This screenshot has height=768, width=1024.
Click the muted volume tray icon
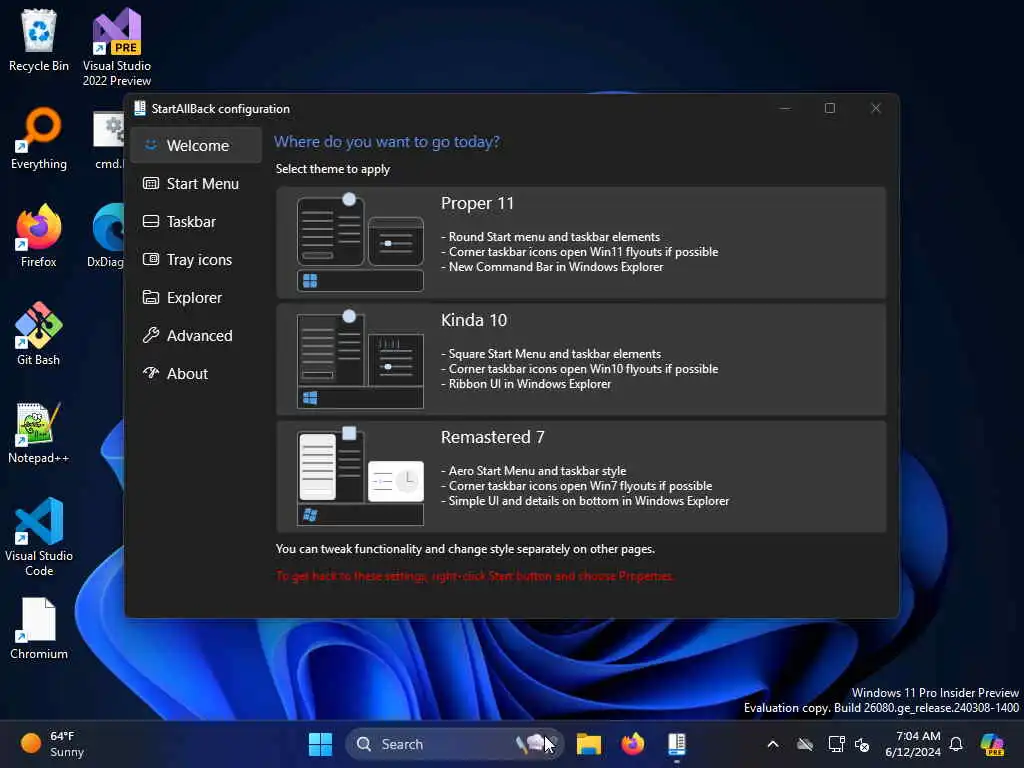(862, 744)
